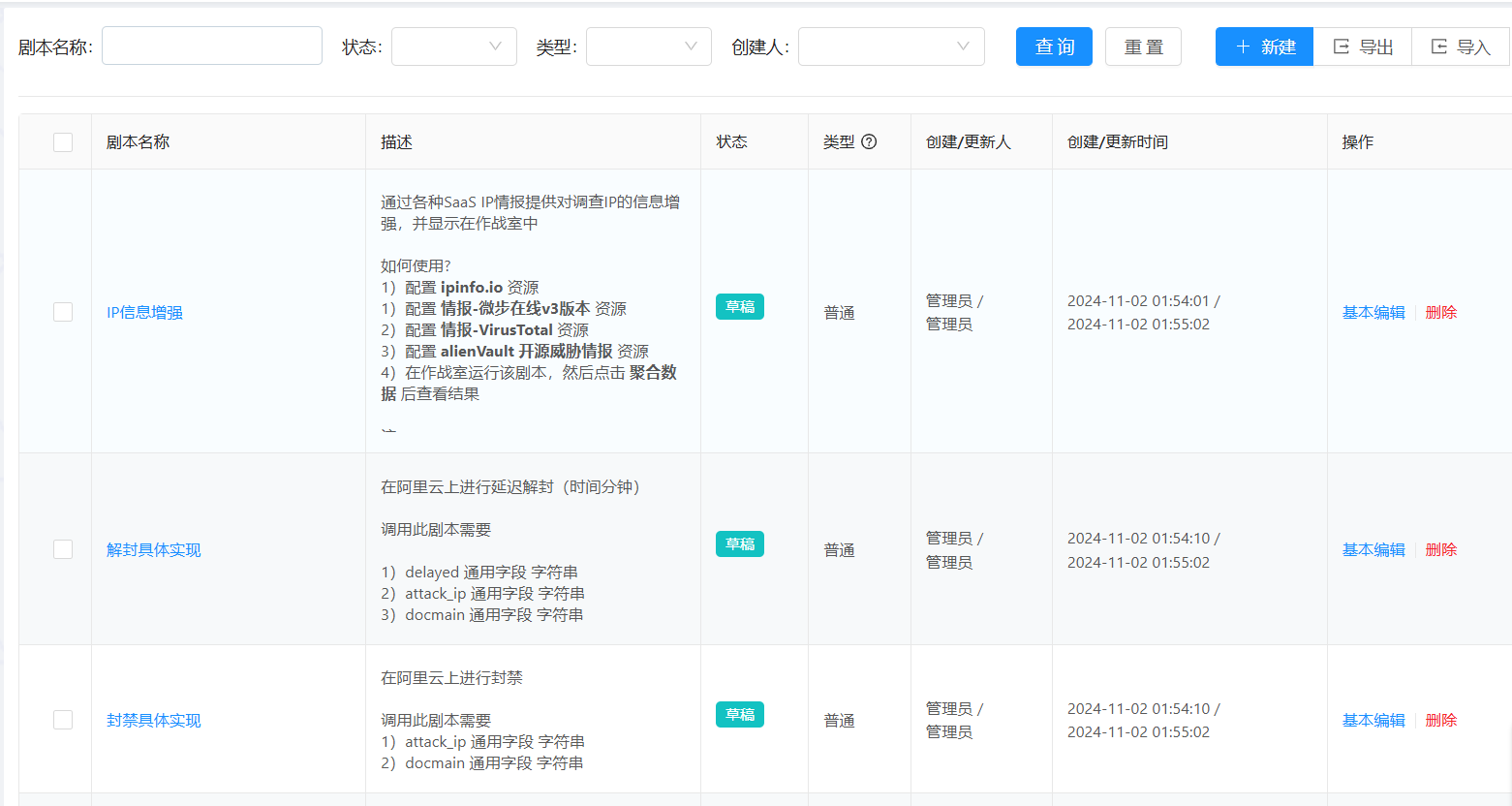Click 草稿 status tag of IP信息增强

[x=740, y=306]
